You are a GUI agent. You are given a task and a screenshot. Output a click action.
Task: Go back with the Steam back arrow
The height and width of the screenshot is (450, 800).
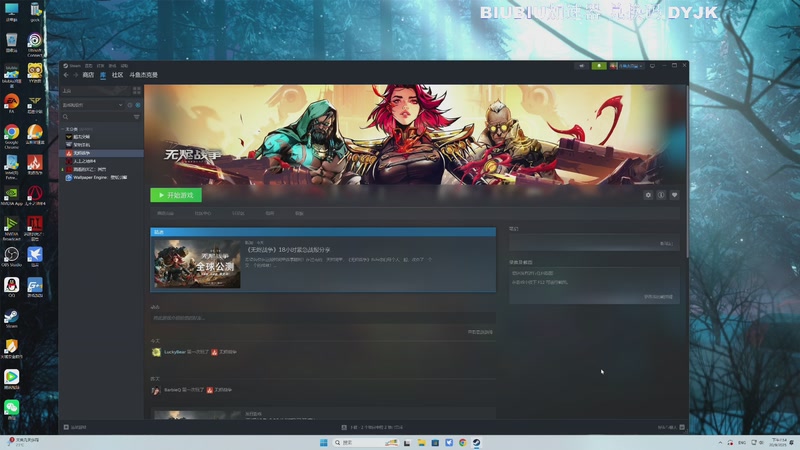[x=66, y=75]
